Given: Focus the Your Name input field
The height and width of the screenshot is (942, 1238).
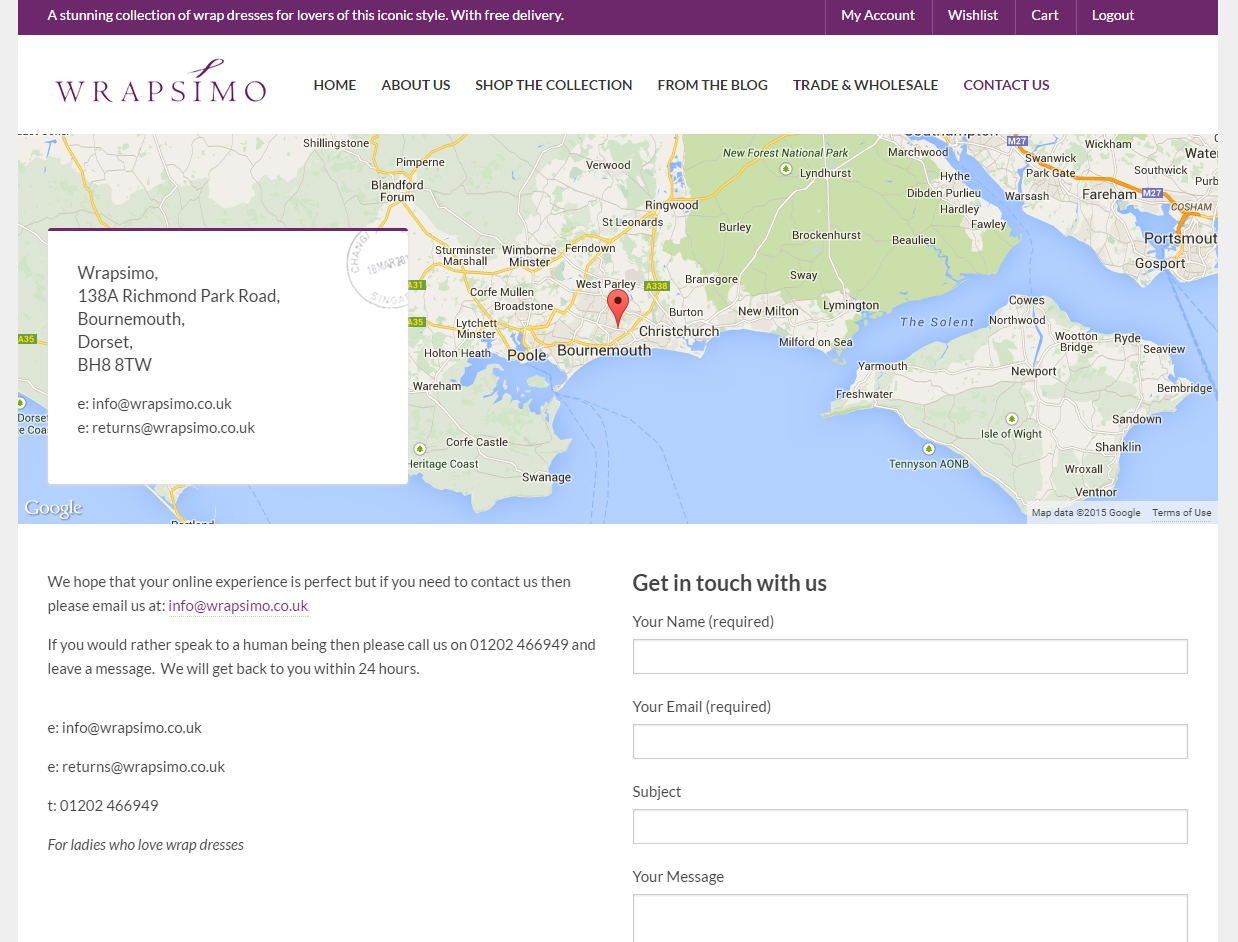Looking at the screenshot, I should 909,657.
